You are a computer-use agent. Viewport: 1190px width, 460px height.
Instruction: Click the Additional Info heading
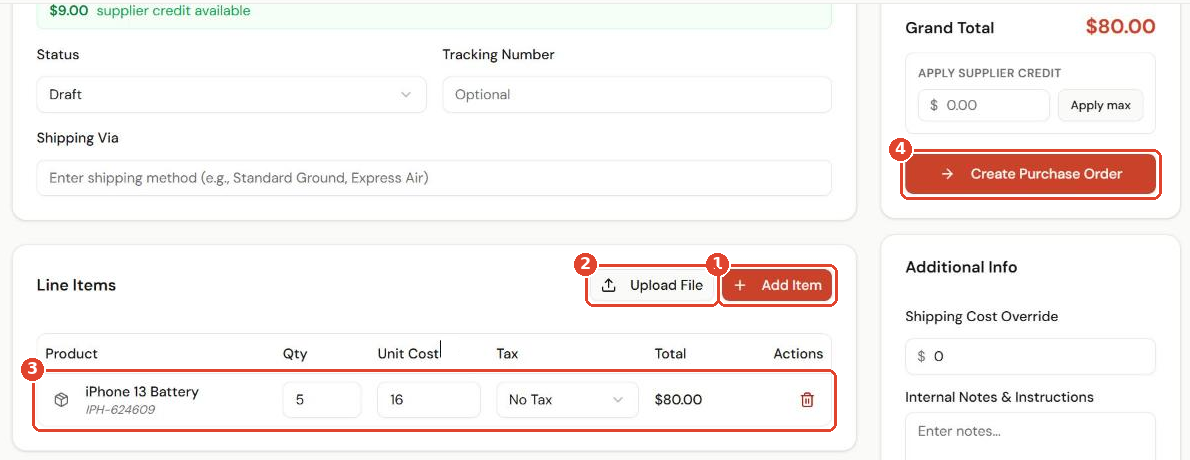[x=961, y=267]
